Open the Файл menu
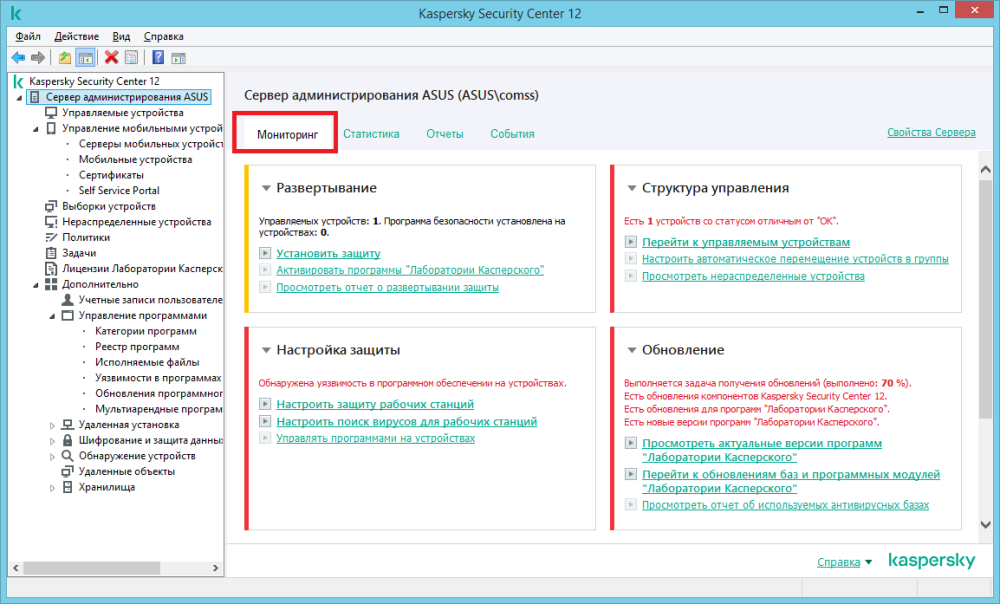This screenshot has width=1000, height=604. click(28, 36)
